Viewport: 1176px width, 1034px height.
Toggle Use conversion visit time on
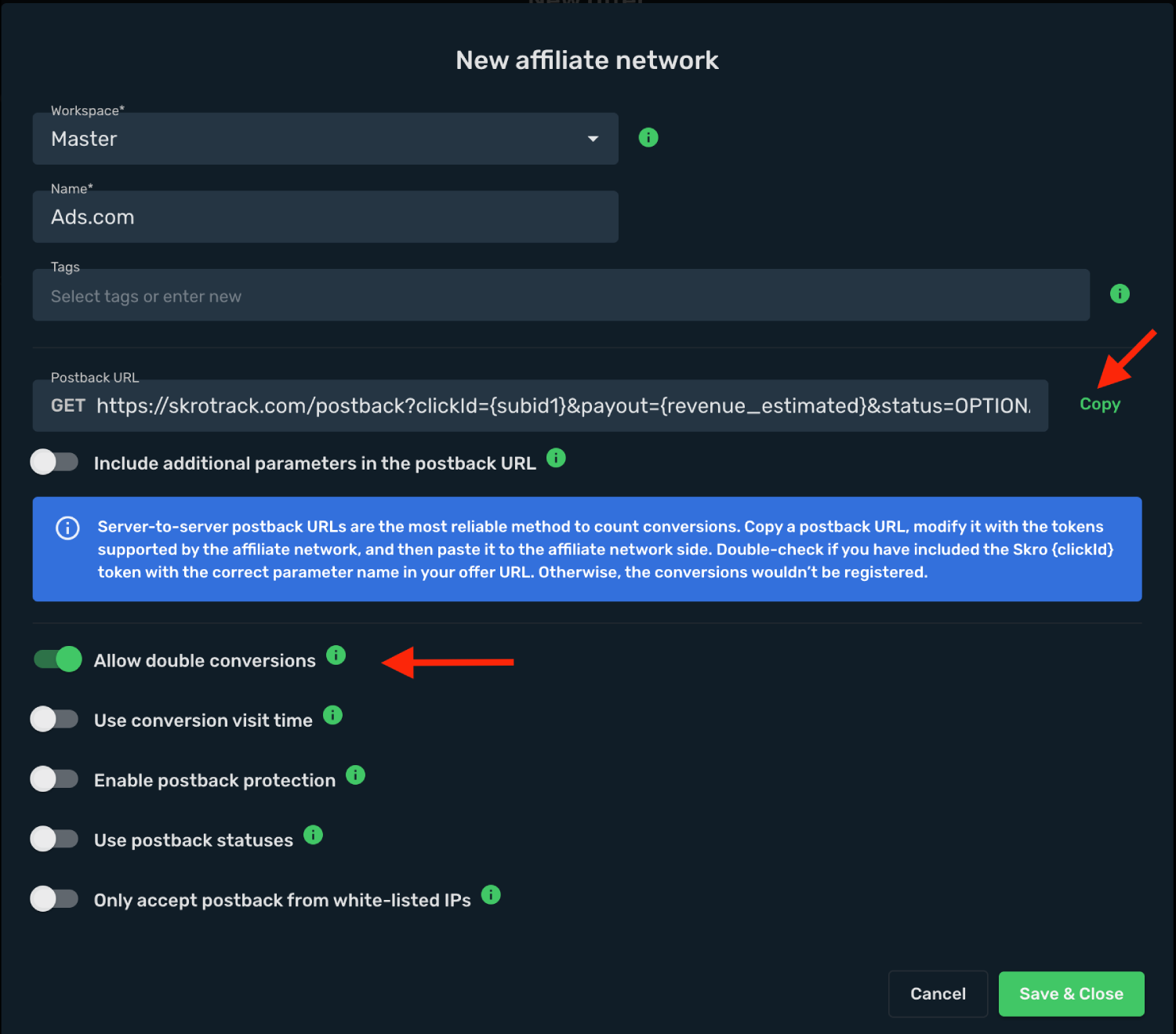tap(54, 719)
